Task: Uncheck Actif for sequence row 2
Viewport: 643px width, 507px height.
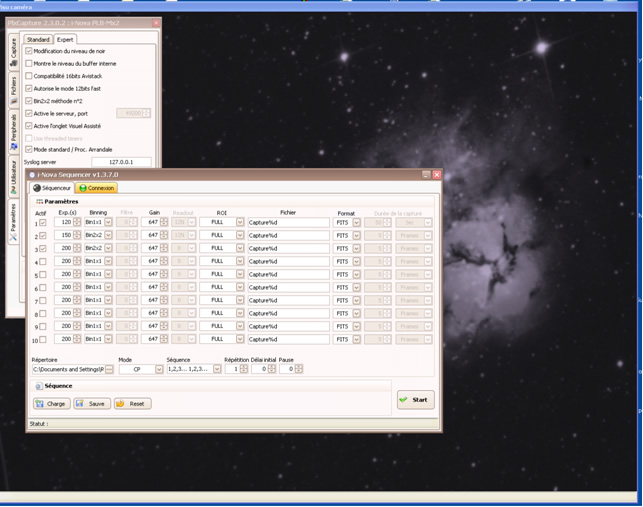Action: coord(43,235)
